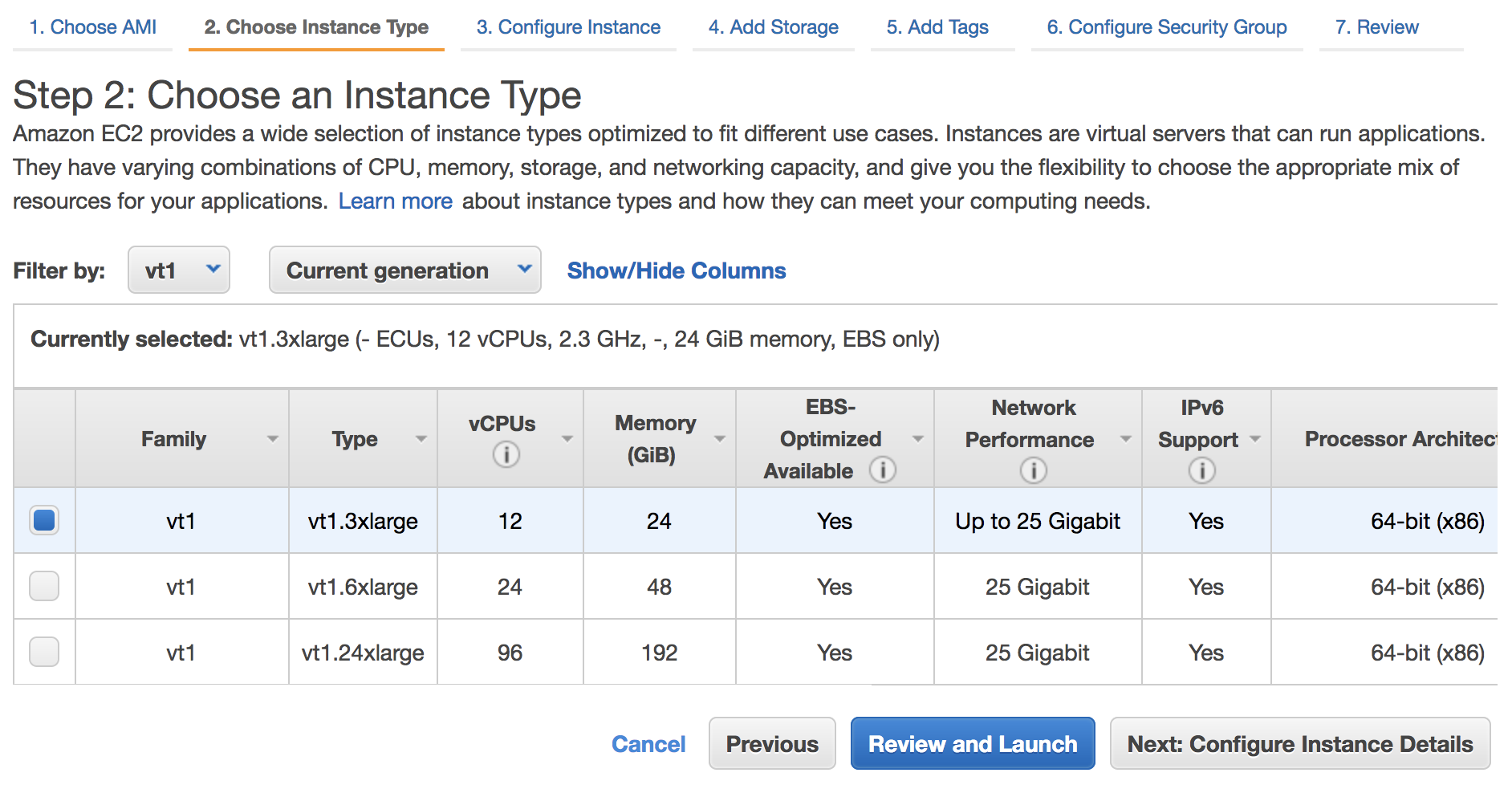Expand Show/Hide Columns options
This screenshot has width=1512, height=789.
pyautogui.click(x=676, y=271)
